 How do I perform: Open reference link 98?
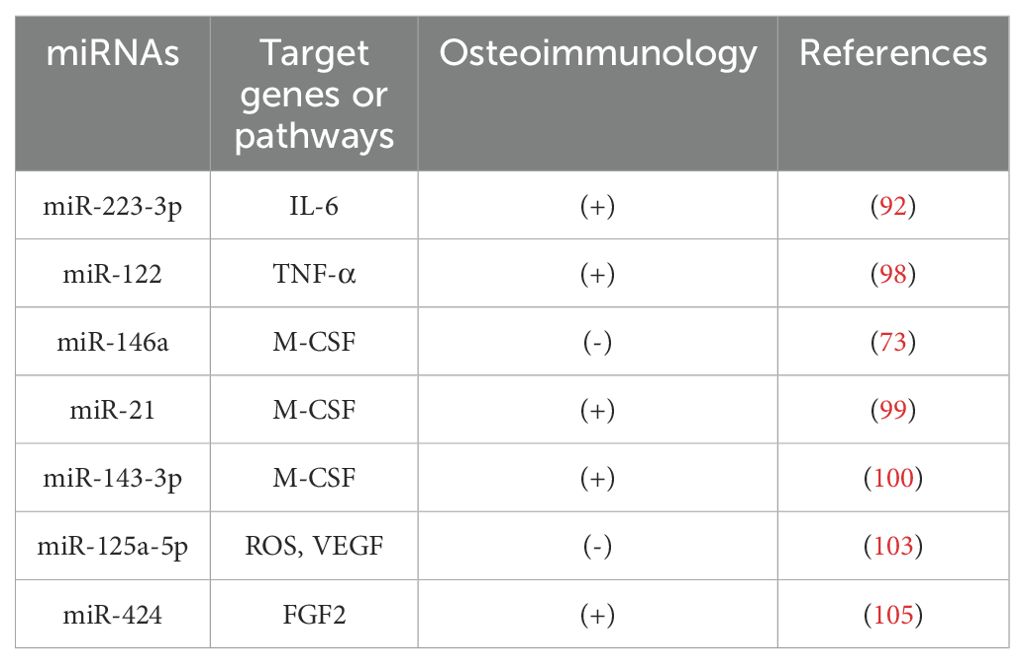[893, 273]
